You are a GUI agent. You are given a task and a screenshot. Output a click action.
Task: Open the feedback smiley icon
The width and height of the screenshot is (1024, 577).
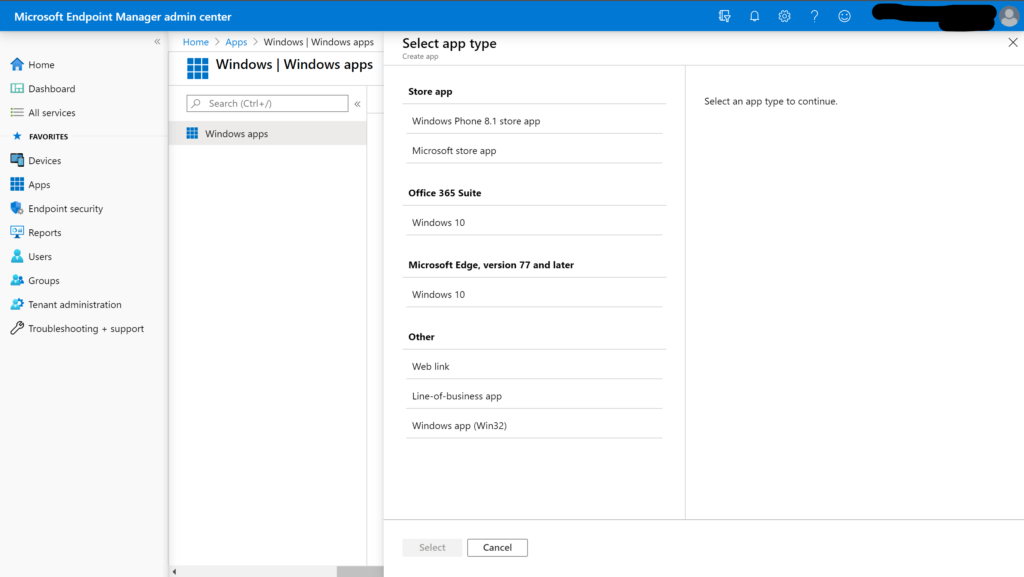click(x=844, y=16)
